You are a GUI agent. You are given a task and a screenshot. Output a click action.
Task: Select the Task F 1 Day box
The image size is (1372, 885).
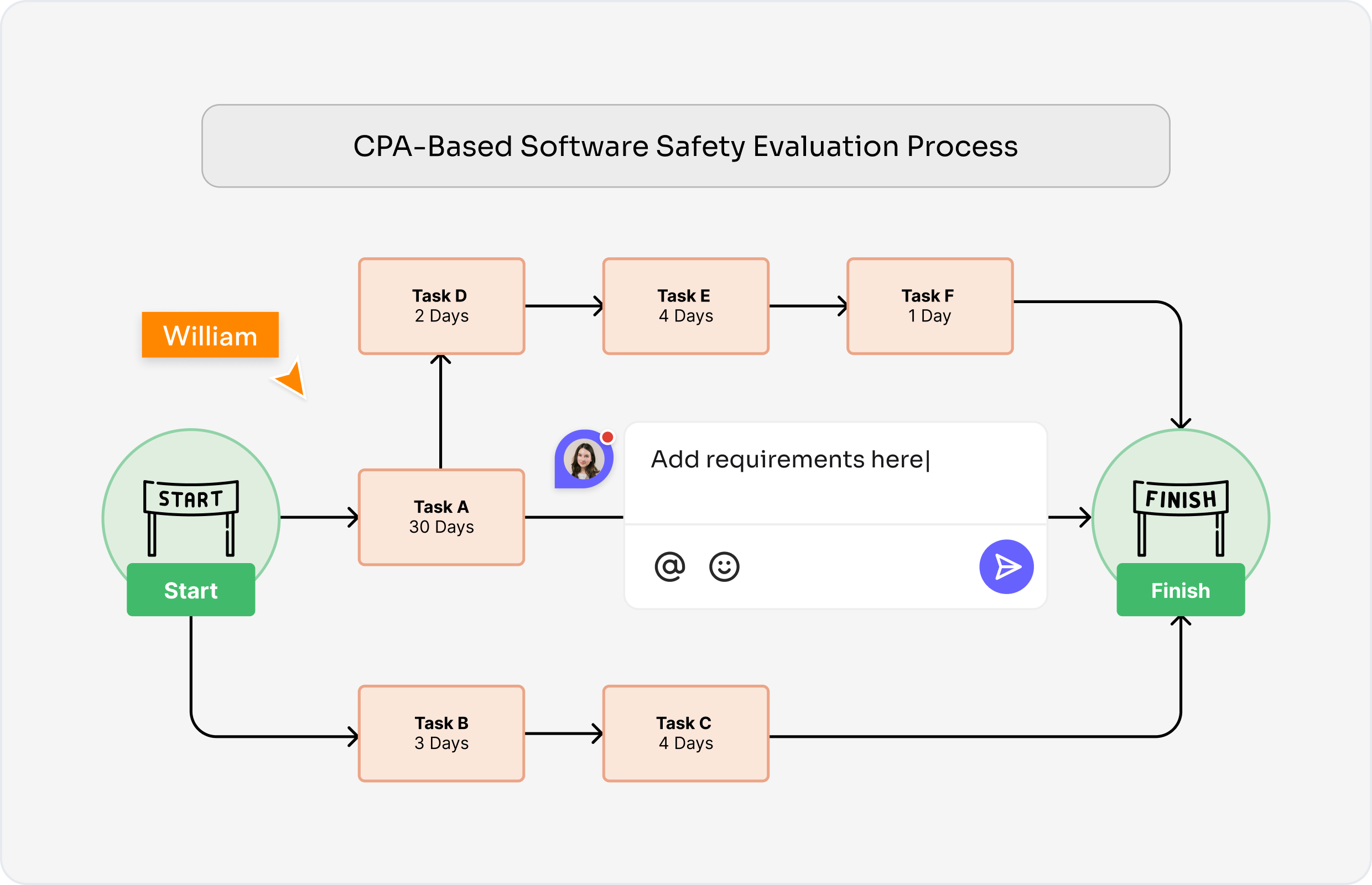click(x=930, y=306)
